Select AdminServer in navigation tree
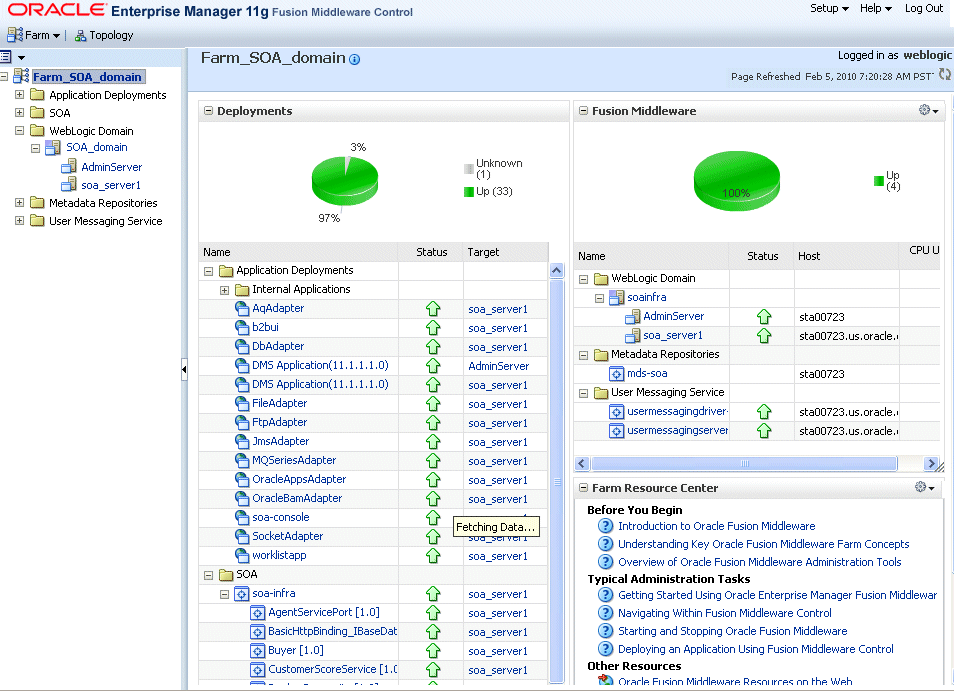The width and height of the screenshot is (954, 691). (111, 167)
